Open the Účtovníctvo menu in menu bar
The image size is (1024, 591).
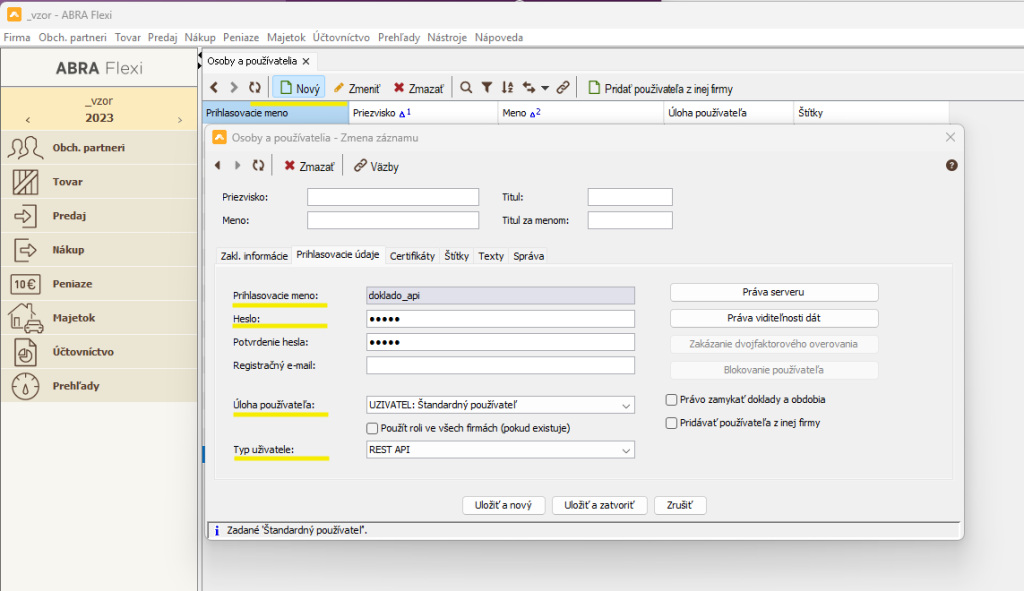click(x=341, y=37)
